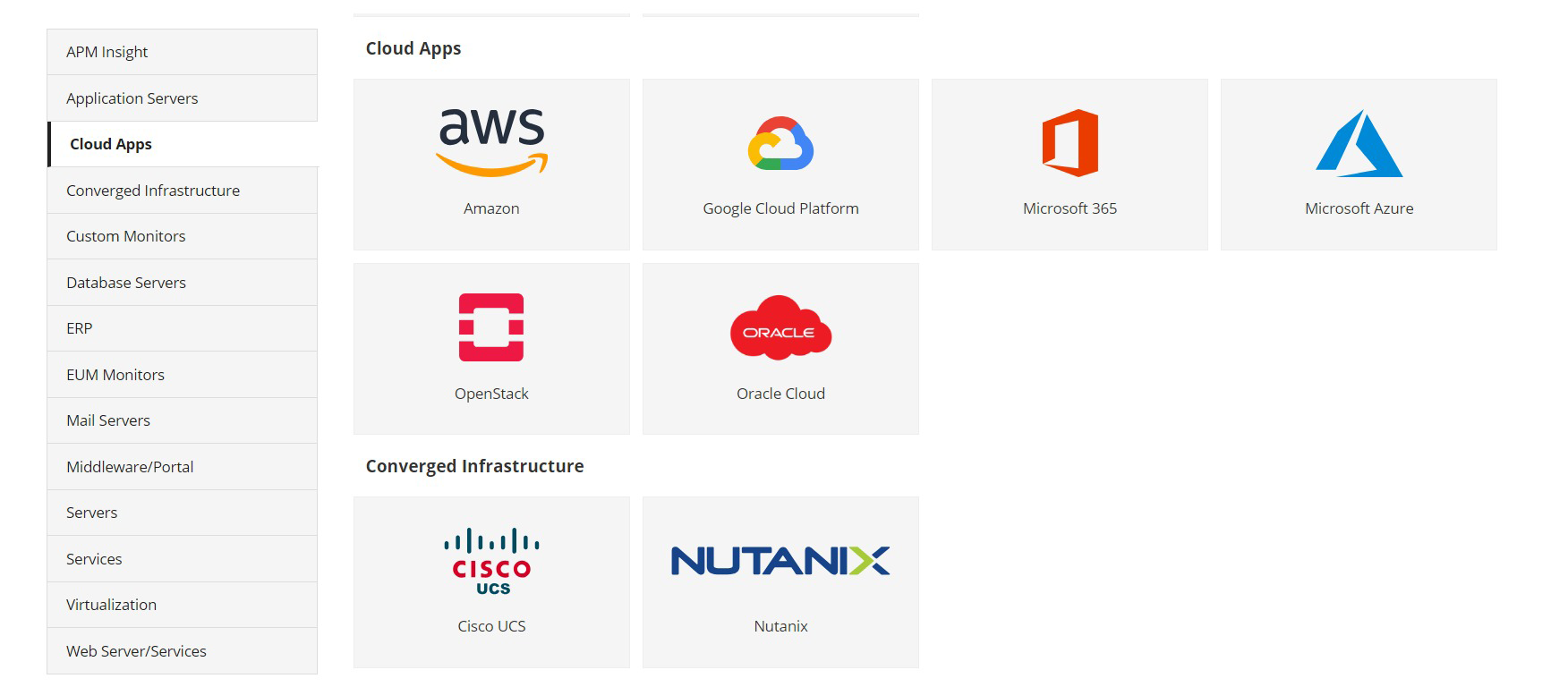This screenshot has height=687, width=1568.
Task: Go to Converged Infrastructure in sidebar
Action: tap(183, 191)
